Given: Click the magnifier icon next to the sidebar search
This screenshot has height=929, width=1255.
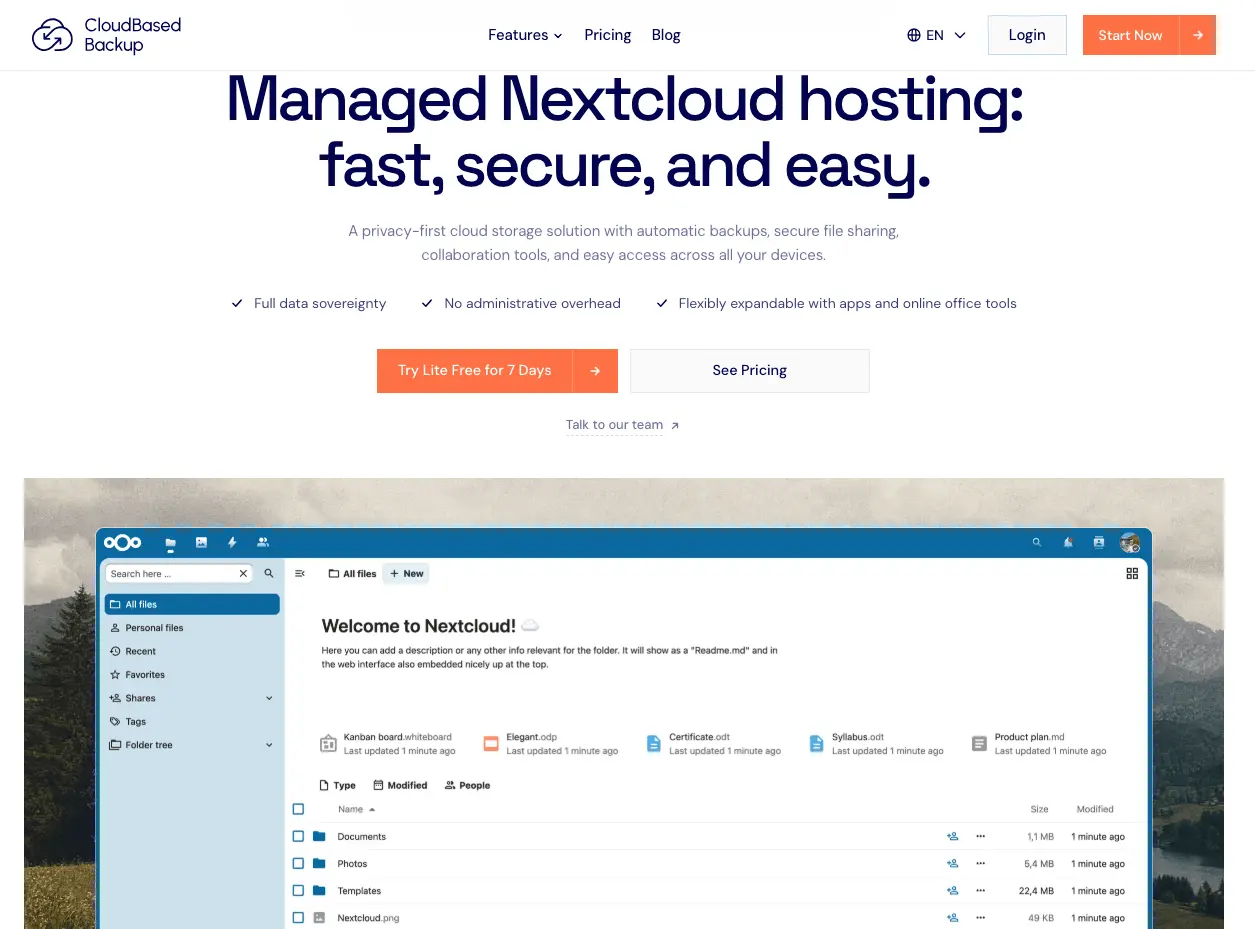Looking at the screenshot, I should point(269,574).
